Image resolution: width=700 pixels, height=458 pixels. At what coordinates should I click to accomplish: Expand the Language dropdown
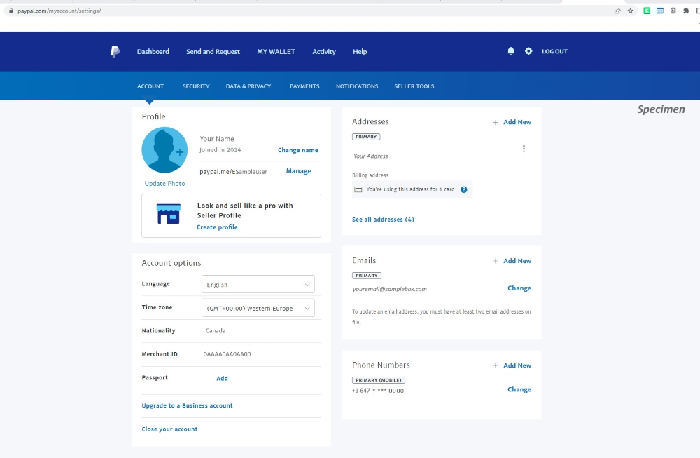(x=258, y=284)
